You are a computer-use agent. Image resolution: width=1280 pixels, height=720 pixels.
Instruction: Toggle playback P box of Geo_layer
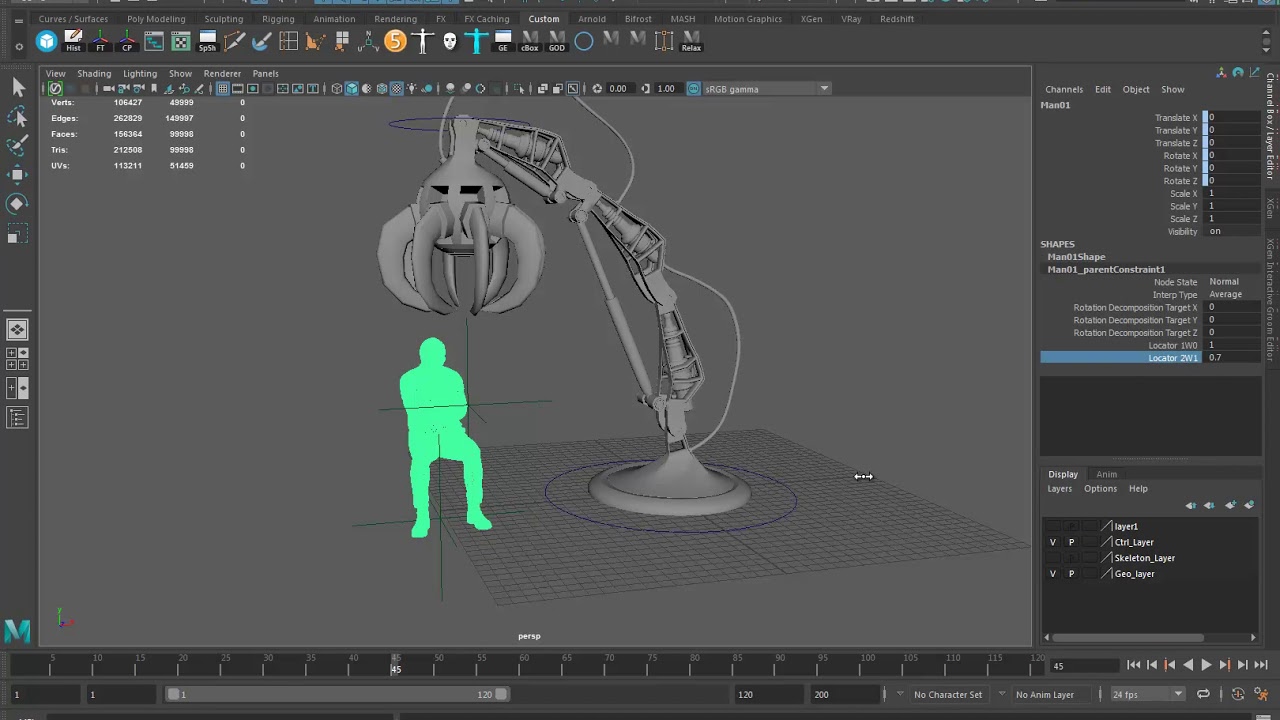point(1071,574)
